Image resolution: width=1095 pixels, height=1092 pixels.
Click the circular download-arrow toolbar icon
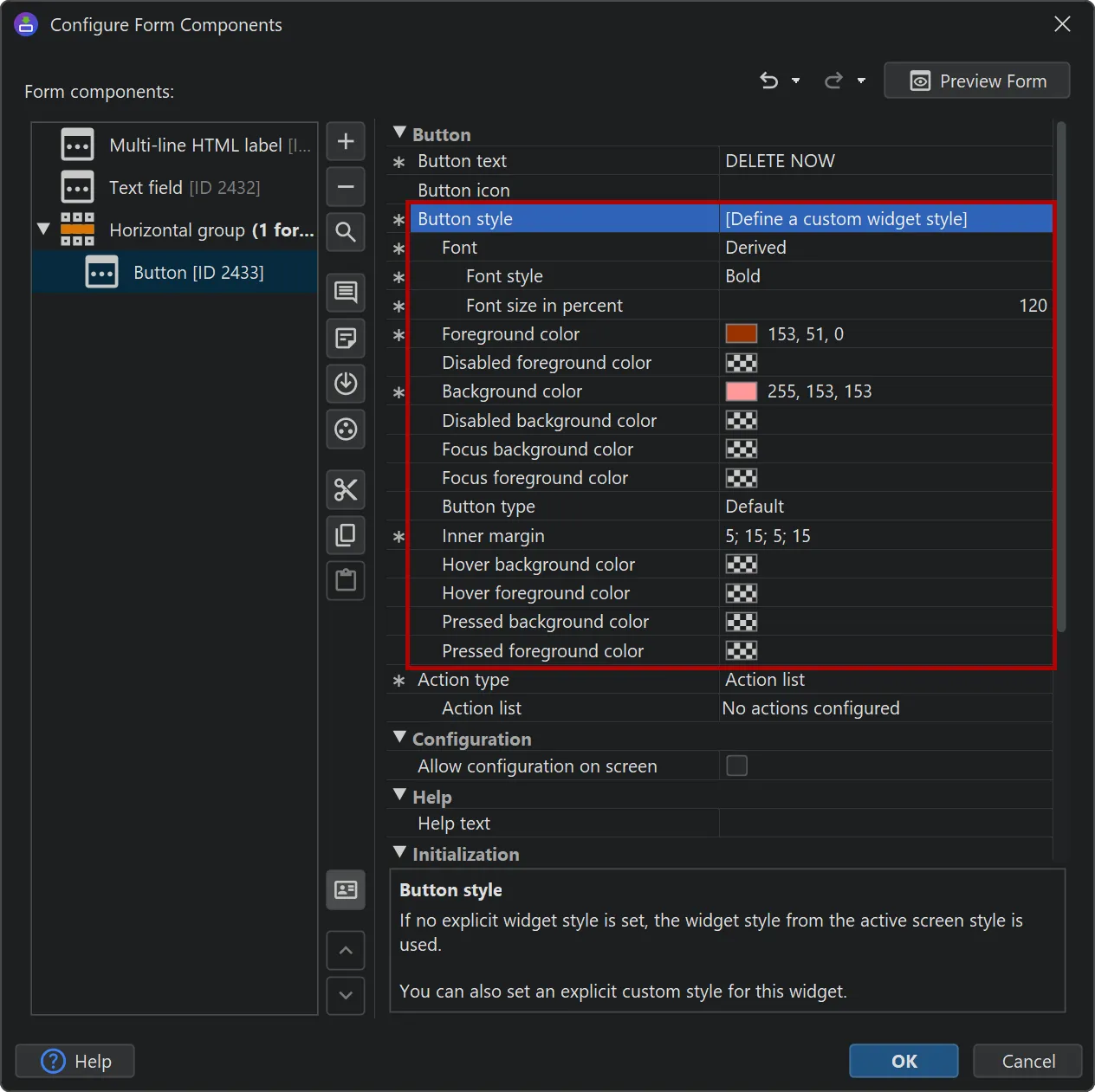pos(346,384)
